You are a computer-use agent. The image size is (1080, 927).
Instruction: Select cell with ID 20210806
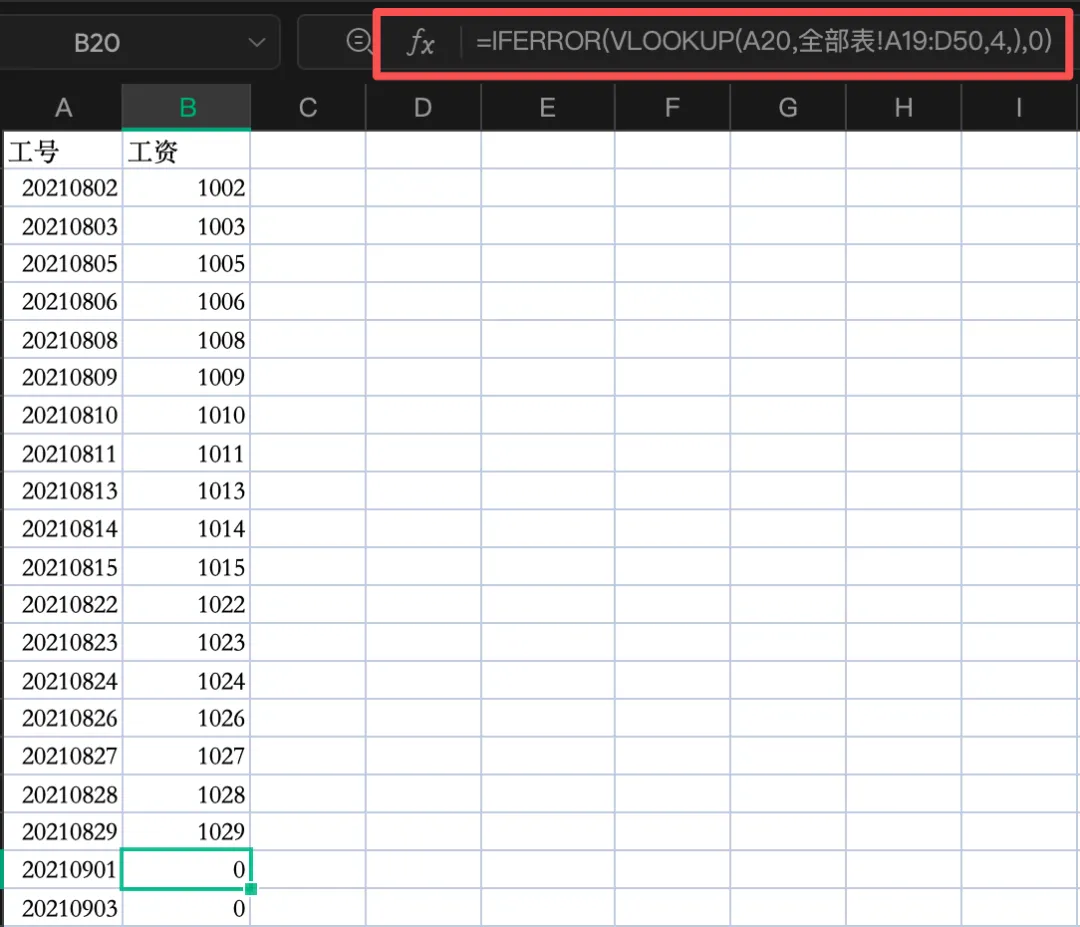pyautogui.click(x=63, y=301)
